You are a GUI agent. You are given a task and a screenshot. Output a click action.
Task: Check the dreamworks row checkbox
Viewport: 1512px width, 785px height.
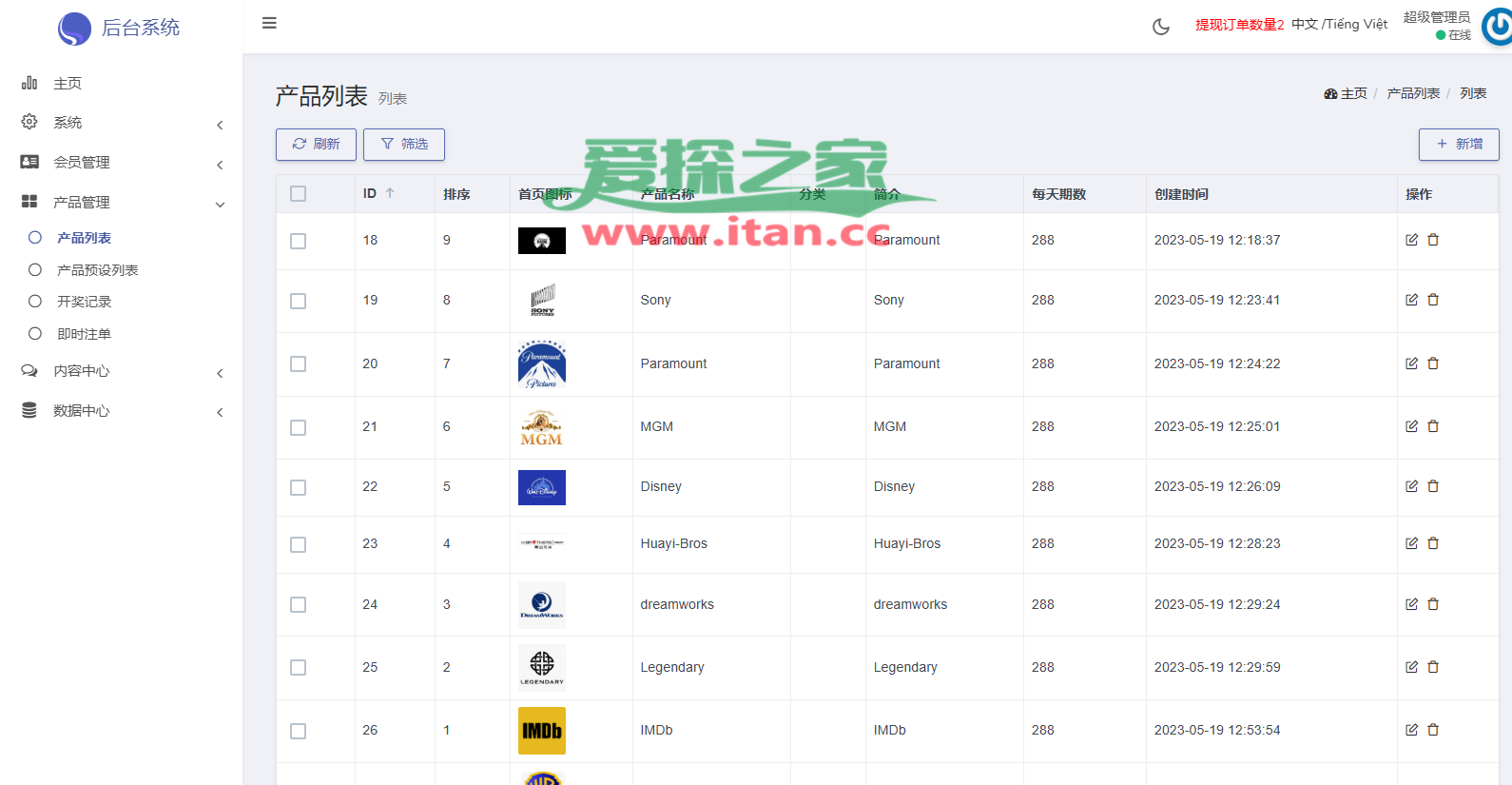[x=299, y=605]
